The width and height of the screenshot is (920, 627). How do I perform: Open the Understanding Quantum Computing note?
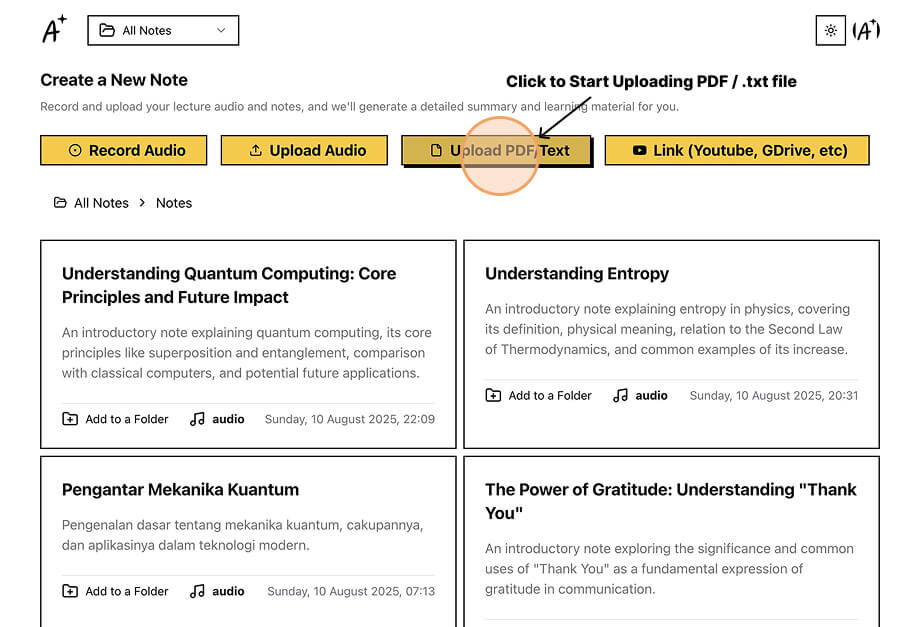229,285
